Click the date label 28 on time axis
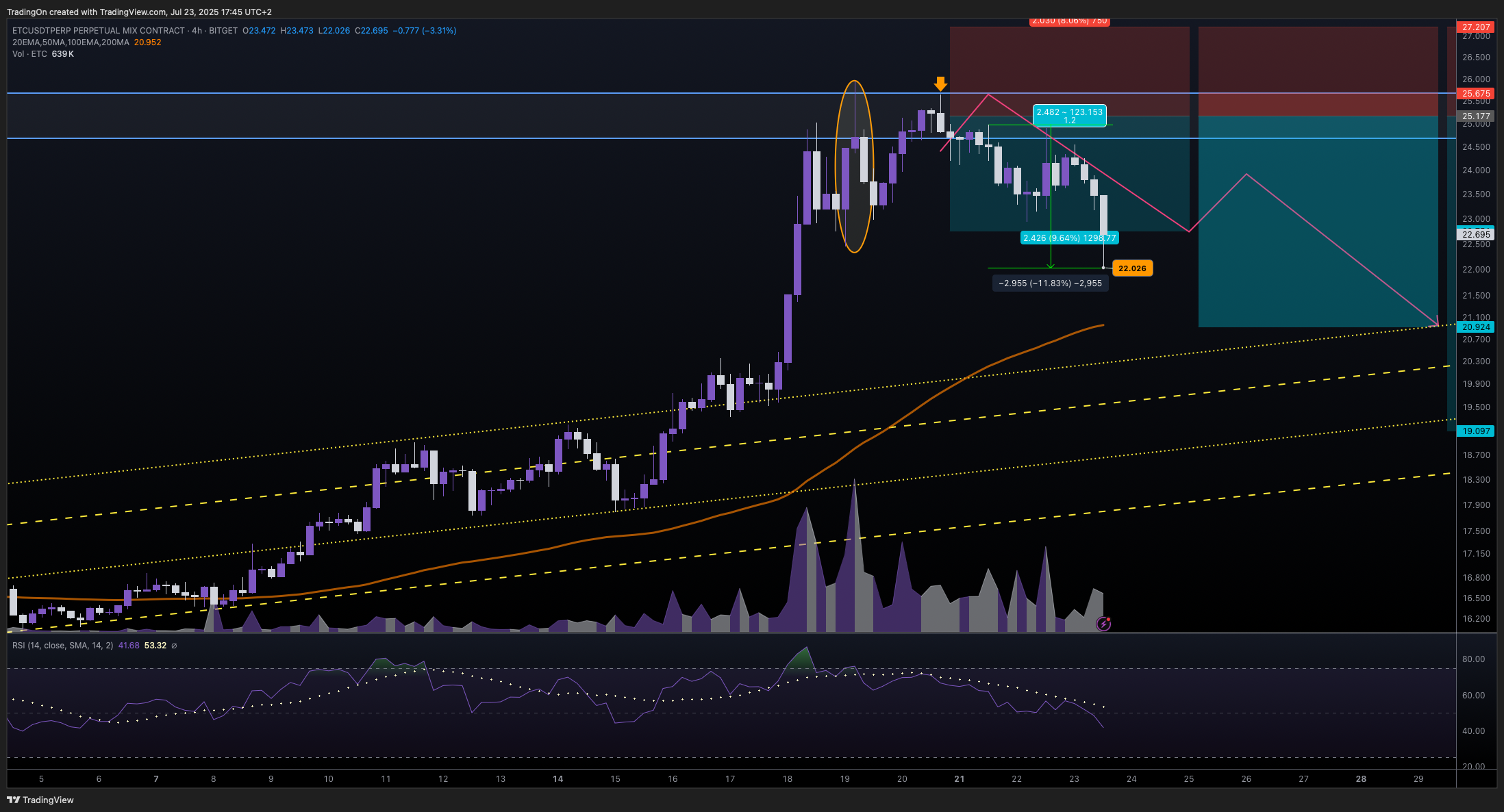Image resolution: width=1504 pixels, height=812 pixels. pos(1361,779)
